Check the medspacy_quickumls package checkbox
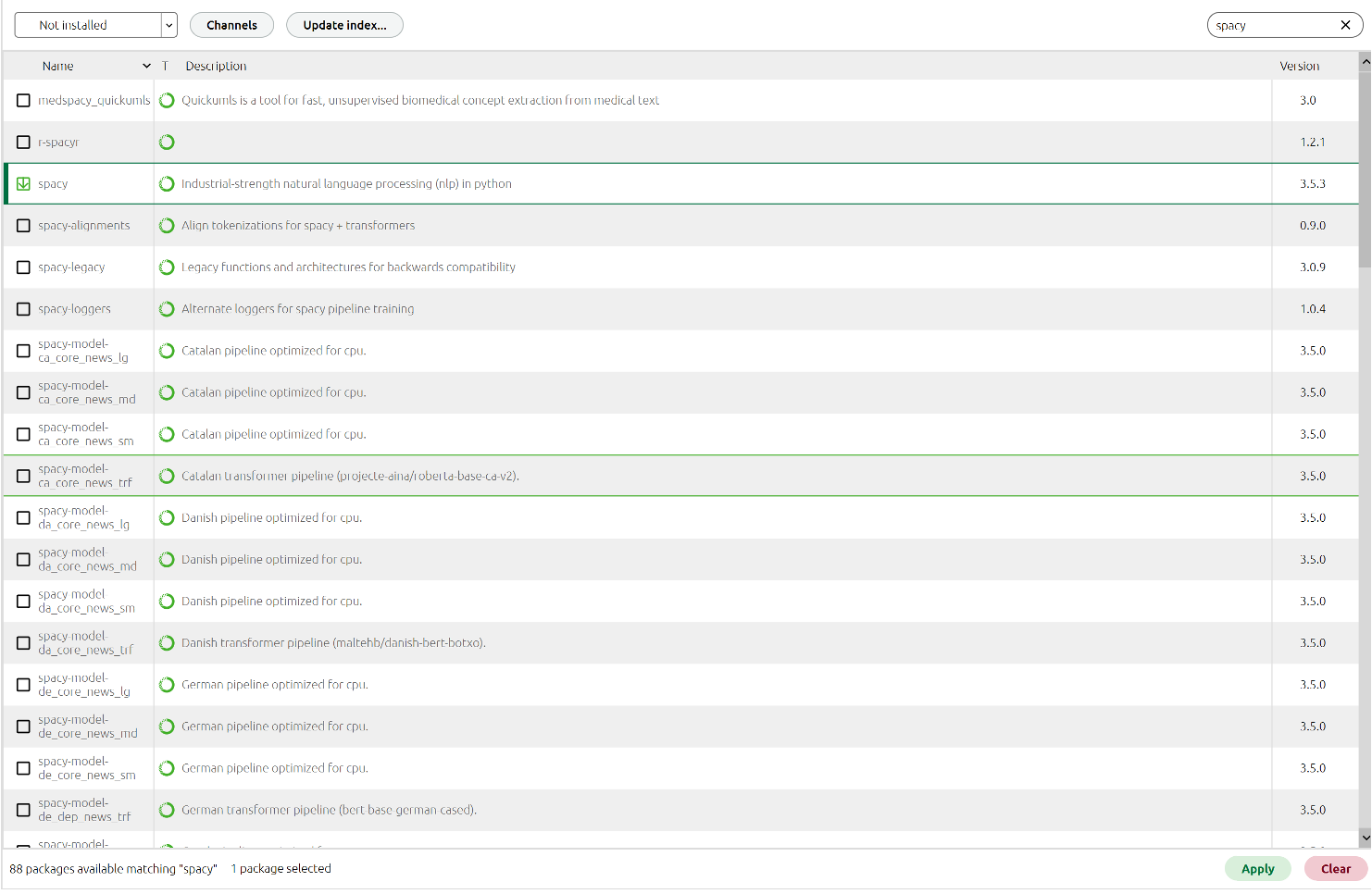This screenshot has height=894, width=1372. coord(24,101)
